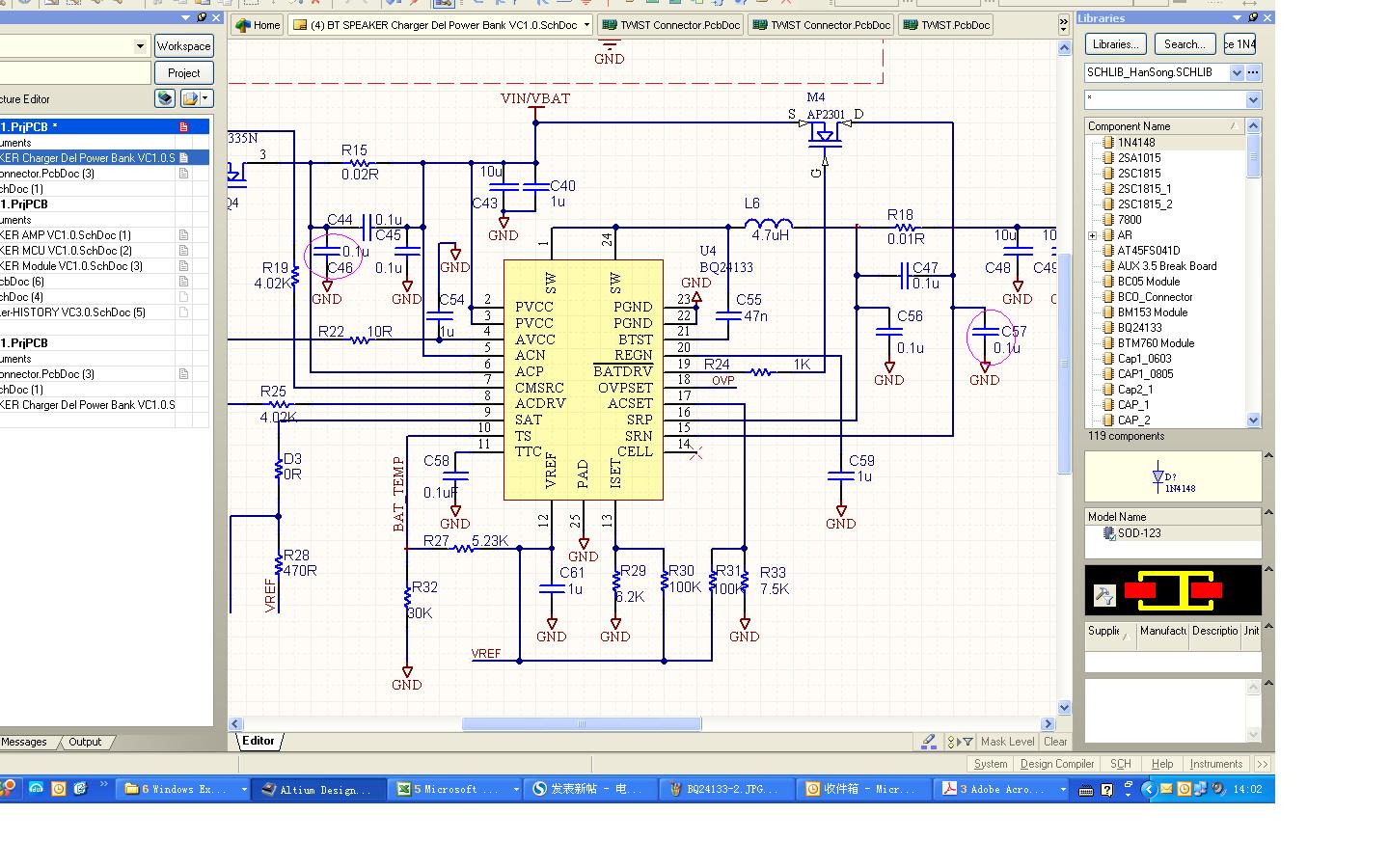The image size is (1389, 868).
Task: Click the hammer filter icon in footprint preview
Action: tap(1104, 595)
